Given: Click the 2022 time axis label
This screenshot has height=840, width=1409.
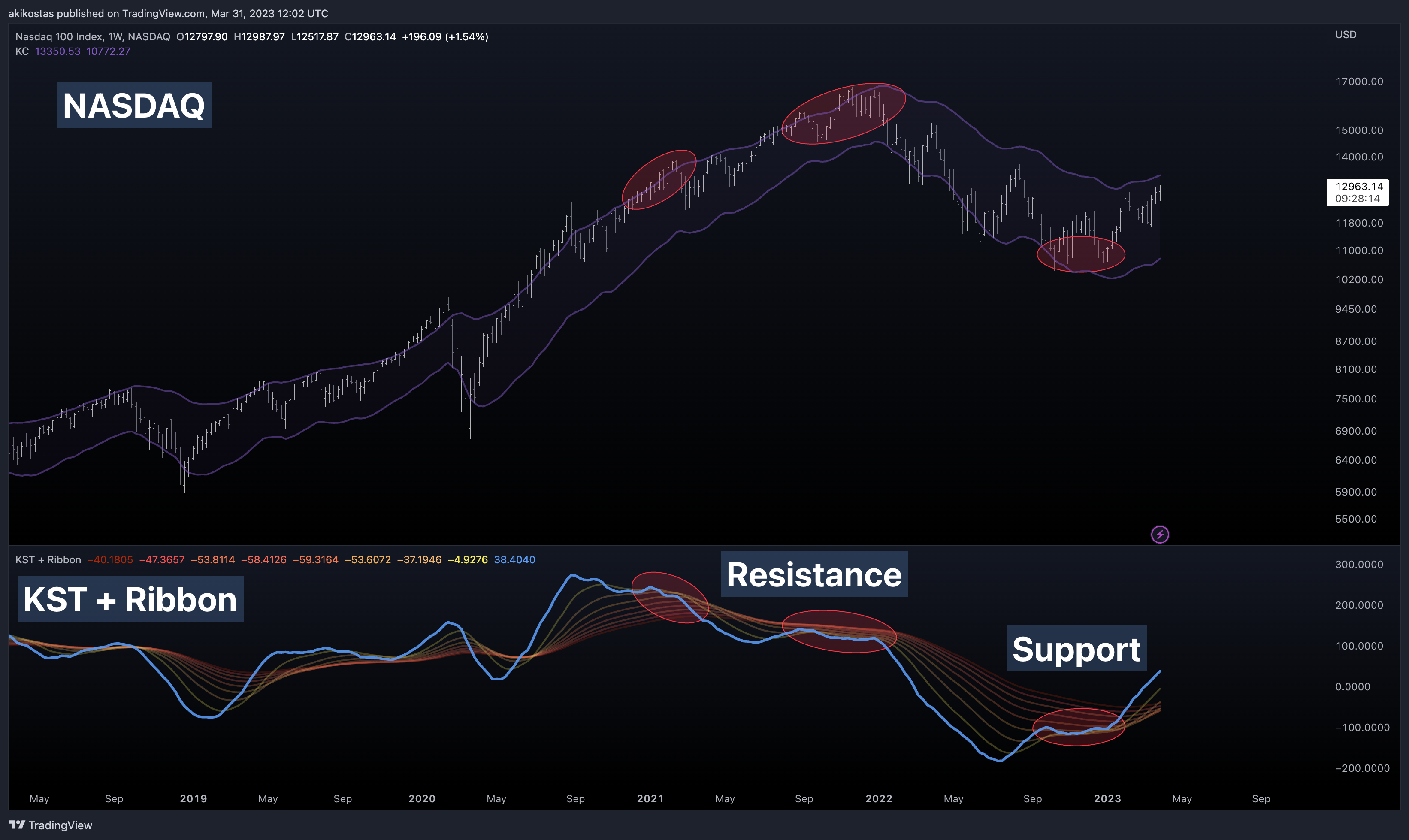Looking at the screenshot, I should coord(879,799).
